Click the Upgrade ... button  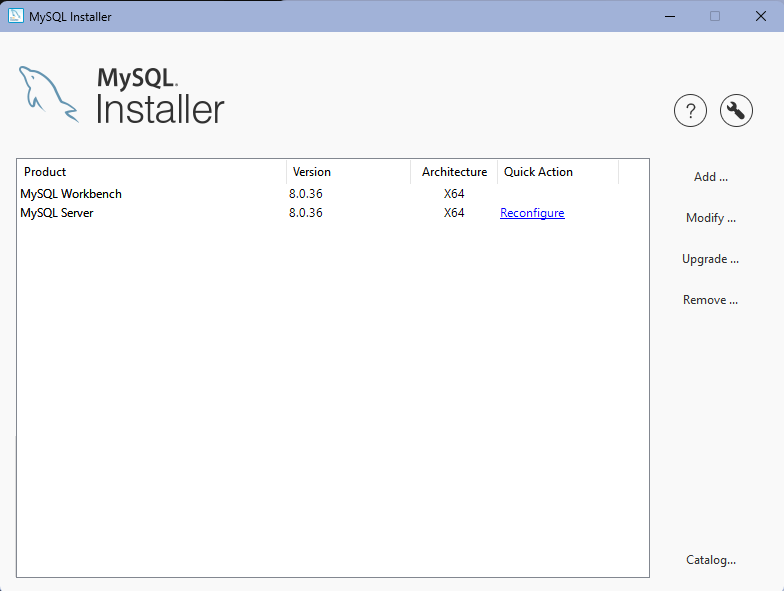[710, 259]
